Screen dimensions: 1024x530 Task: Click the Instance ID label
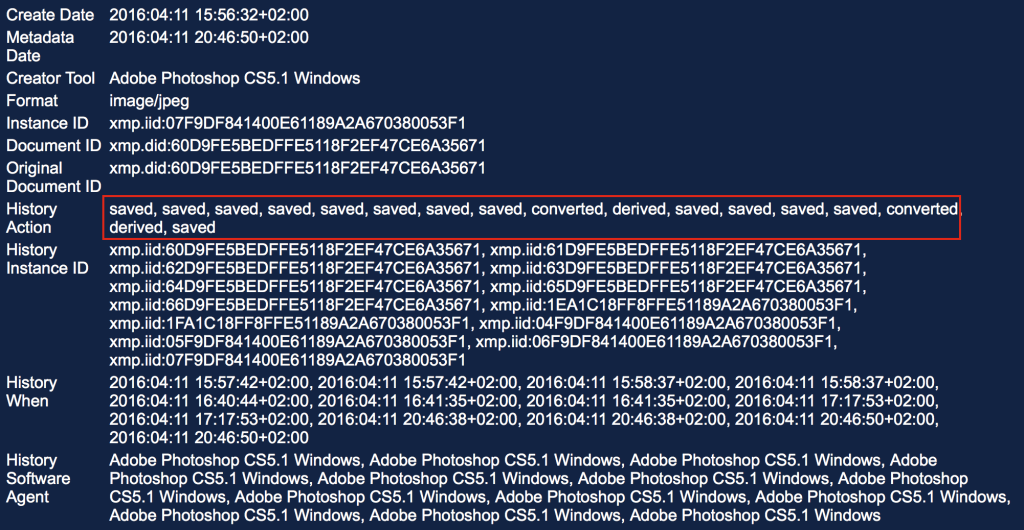point(48,123)
